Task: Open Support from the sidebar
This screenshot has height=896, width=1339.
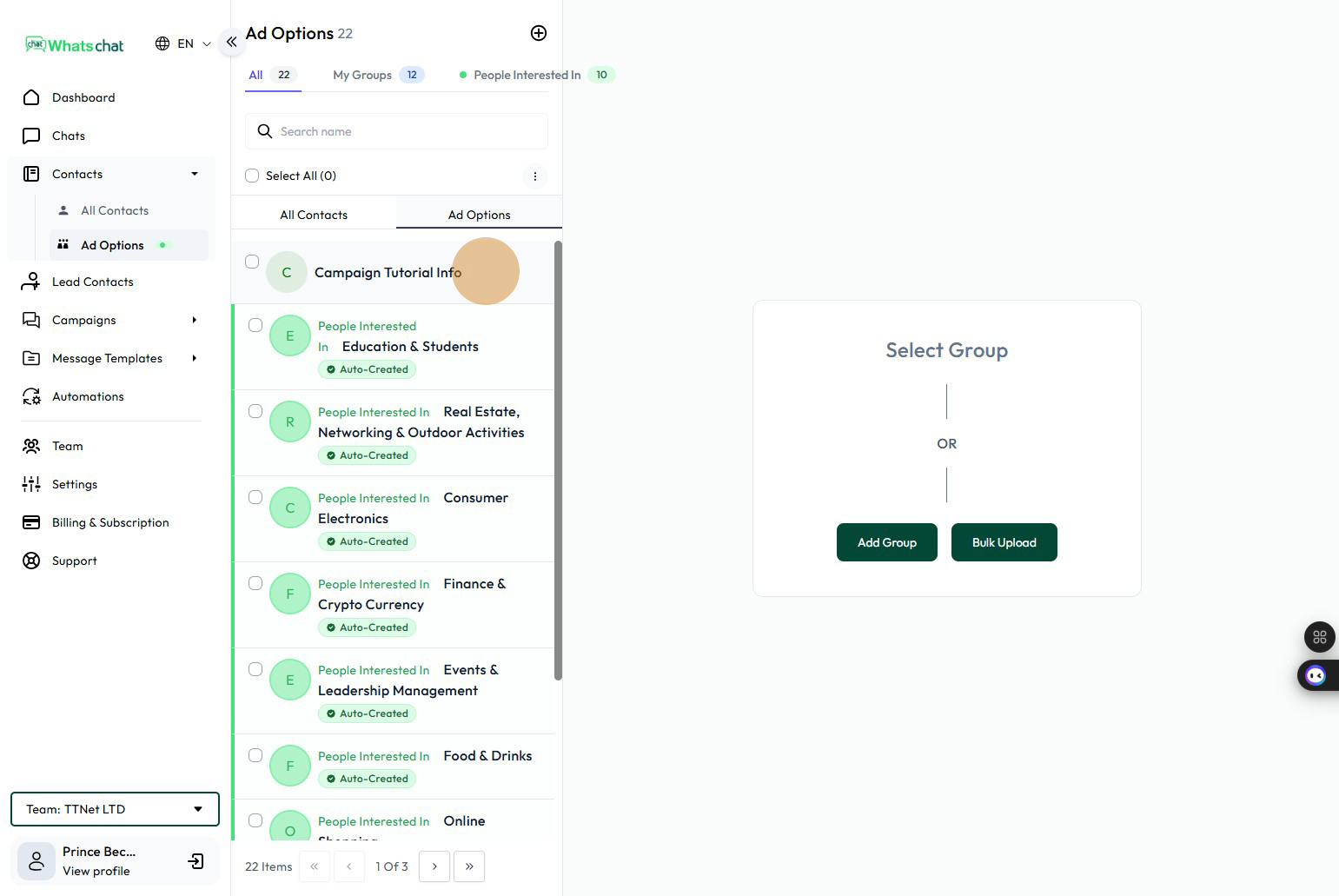Action: [x=74, y=561]
